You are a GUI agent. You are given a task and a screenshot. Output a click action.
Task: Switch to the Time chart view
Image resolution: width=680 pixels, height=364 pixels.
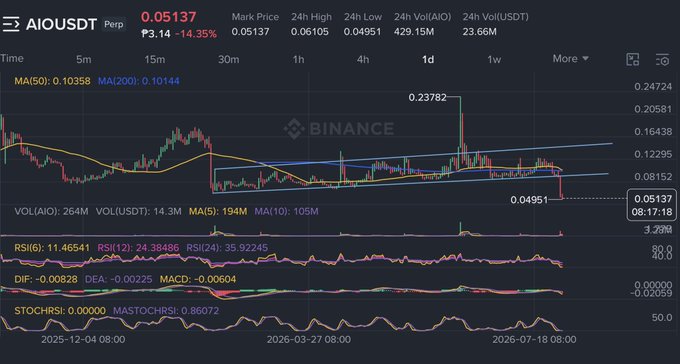coord(12,59)
